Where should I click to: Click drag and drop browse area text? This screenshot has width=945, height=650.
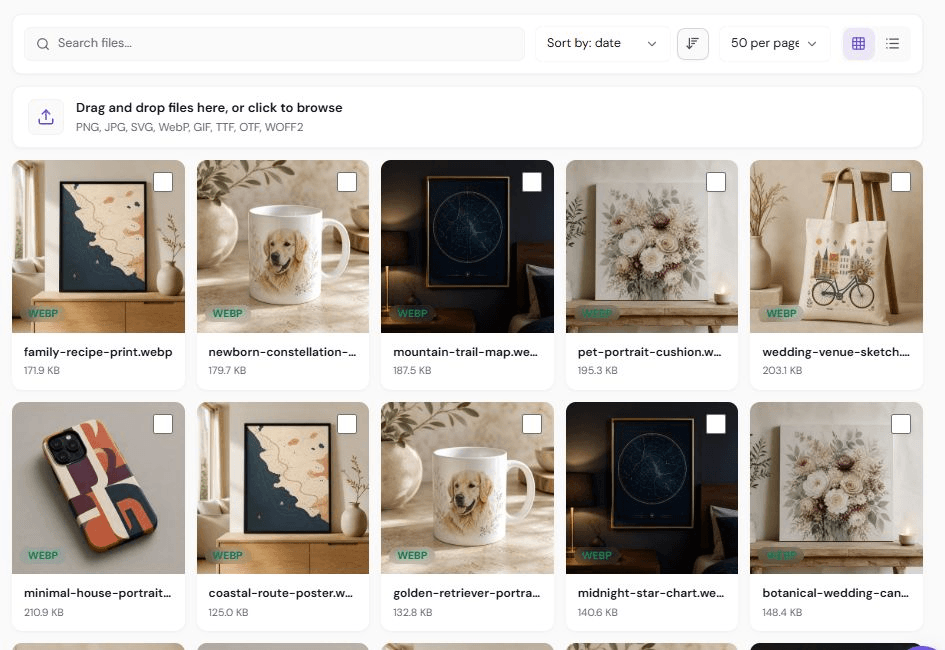(x=209, y=108)
